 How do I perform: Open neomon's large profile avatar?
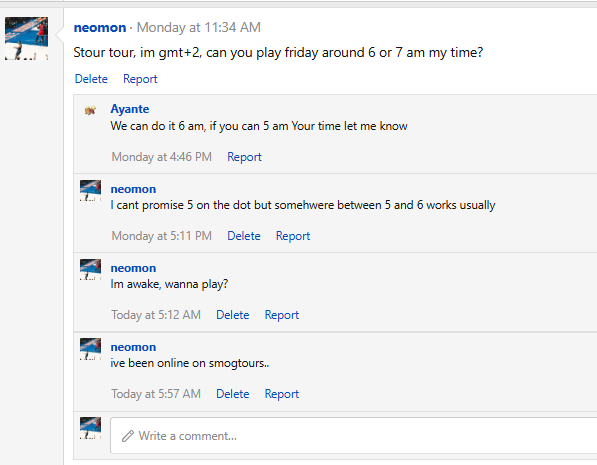coord(26,38)
